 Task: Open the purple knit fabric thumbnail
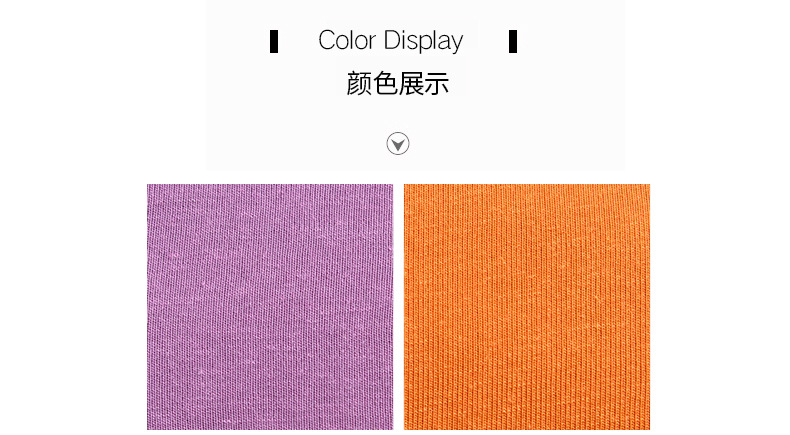pyautogui.click(x=270, y=306)
